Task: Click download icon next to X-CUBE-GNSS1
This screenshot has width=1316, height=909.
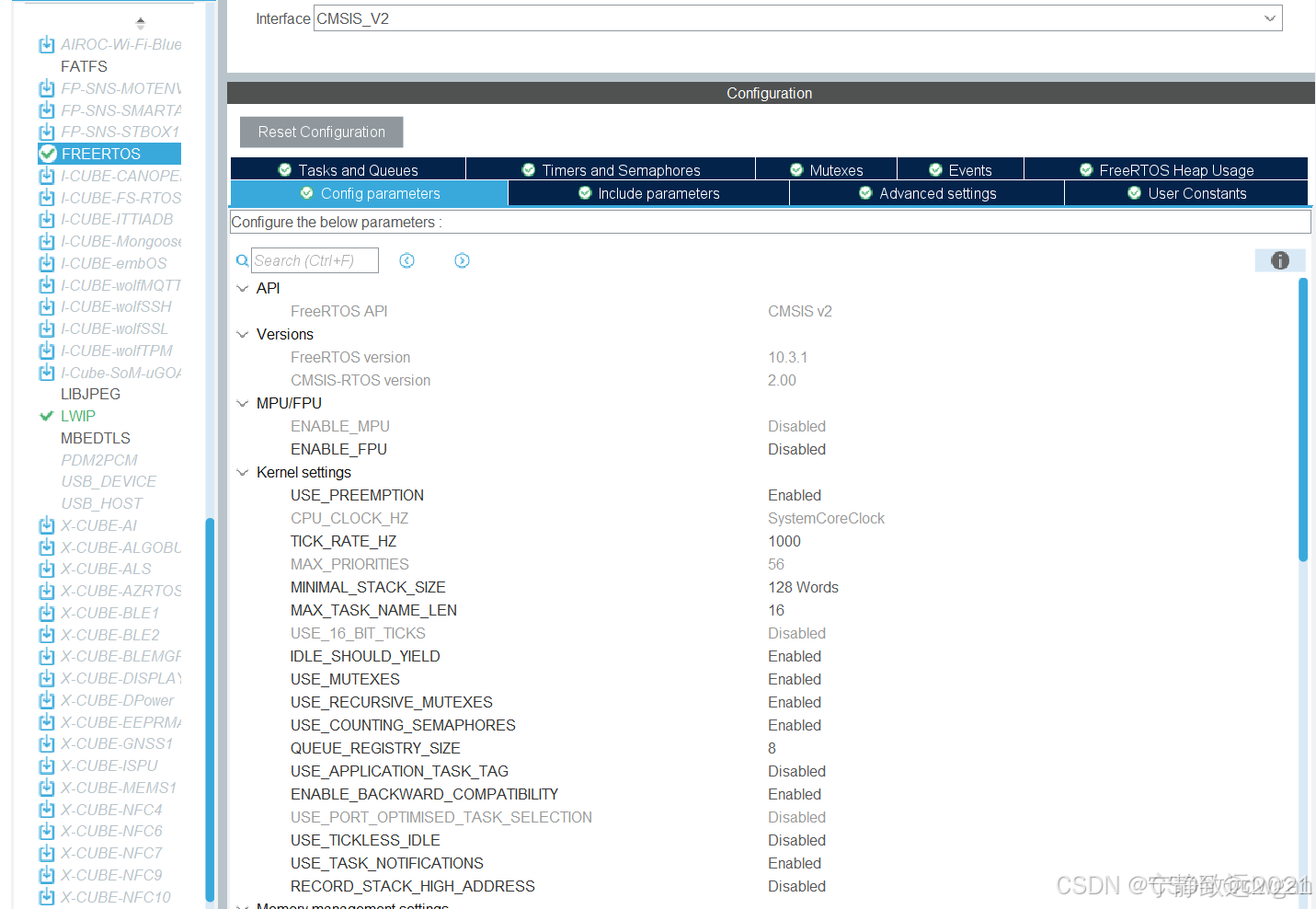Action: [47, 743]
